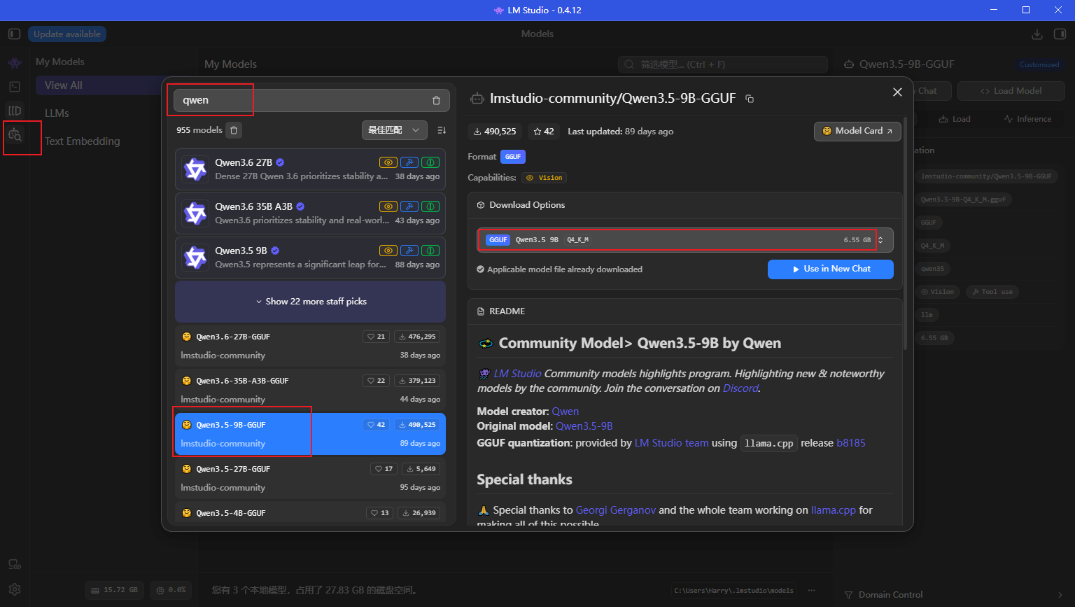Click tool-use hammer badge on Qwen3.6 27B
Screen dimensions: 1075x607
click(x=409, y=163)
